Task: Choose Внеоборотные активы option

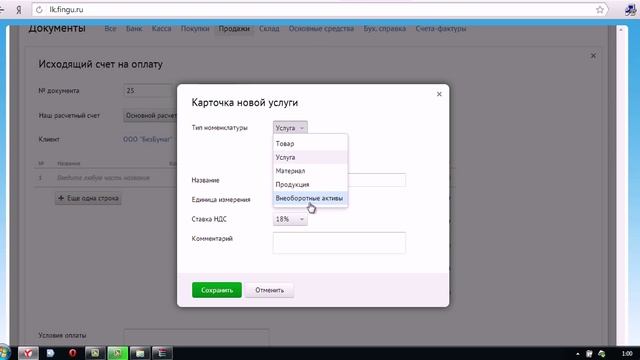Action: pos(310,198)
